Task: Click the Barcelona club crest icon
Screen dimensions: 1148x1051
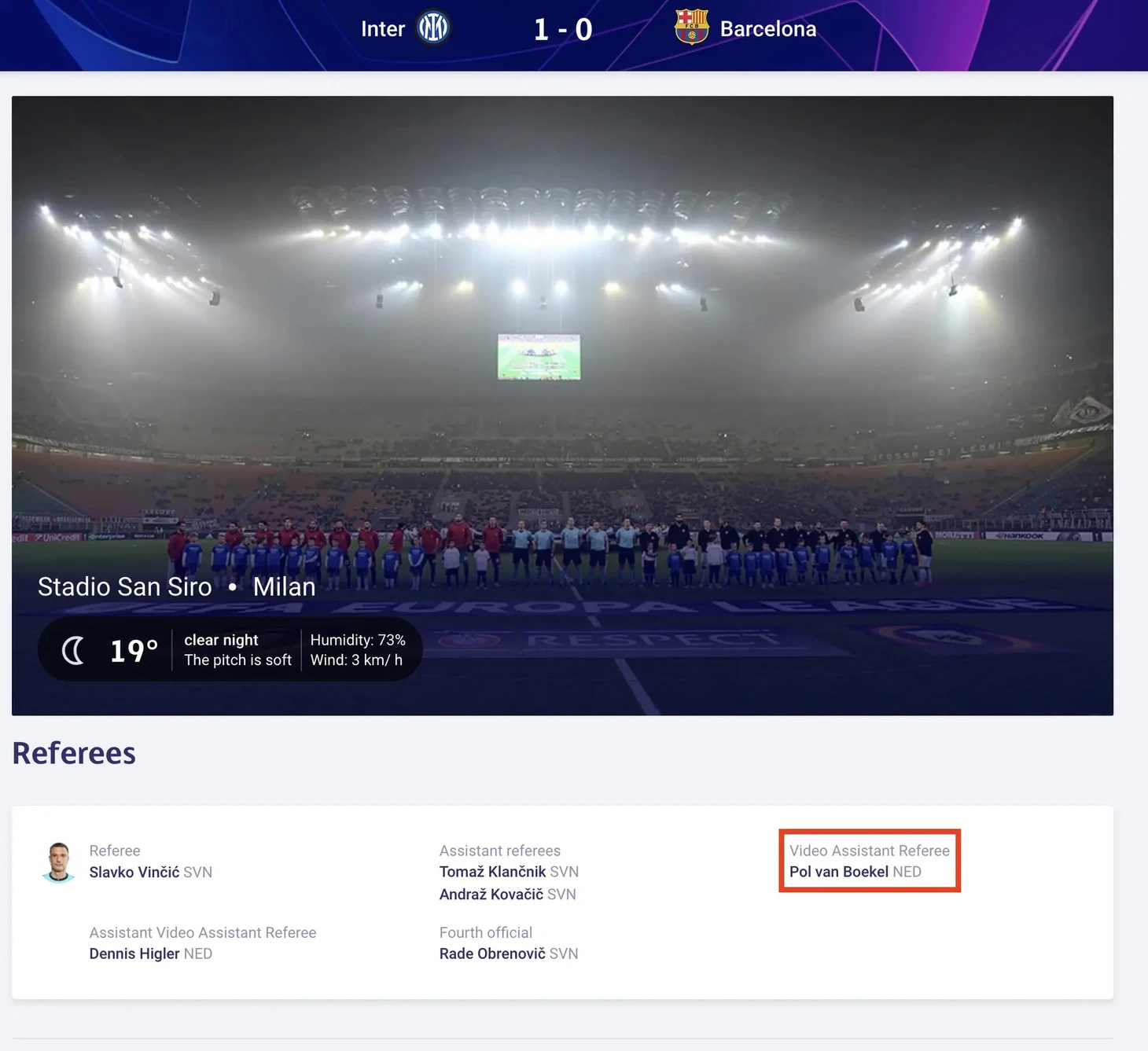Action: (x=692, y=28)
